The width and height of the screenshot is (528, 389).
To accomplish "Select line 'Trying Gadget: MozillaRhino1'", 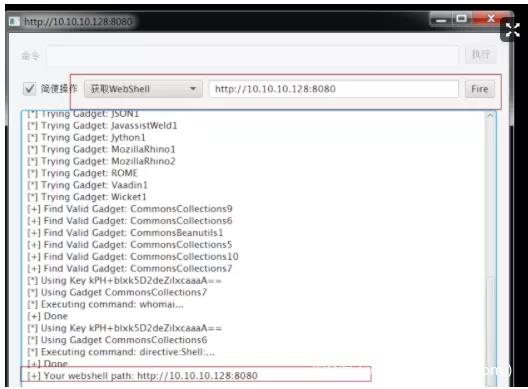I will [101, 149].
